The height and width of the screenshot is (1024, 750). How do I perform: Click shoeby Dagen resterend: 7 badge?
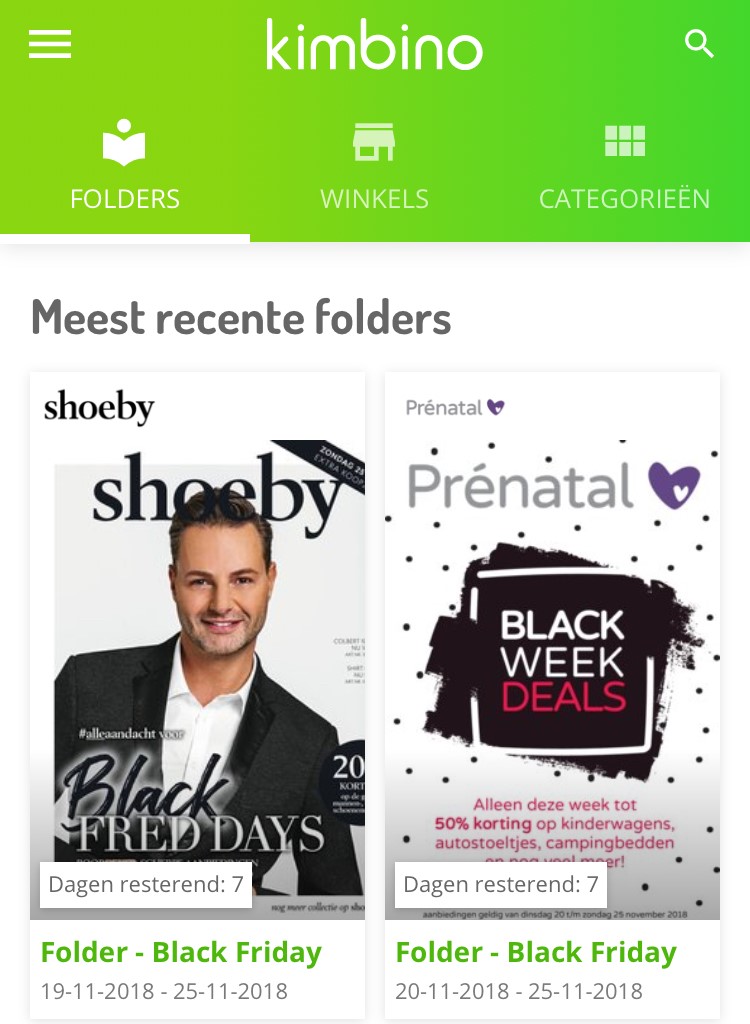click(146, 884)
